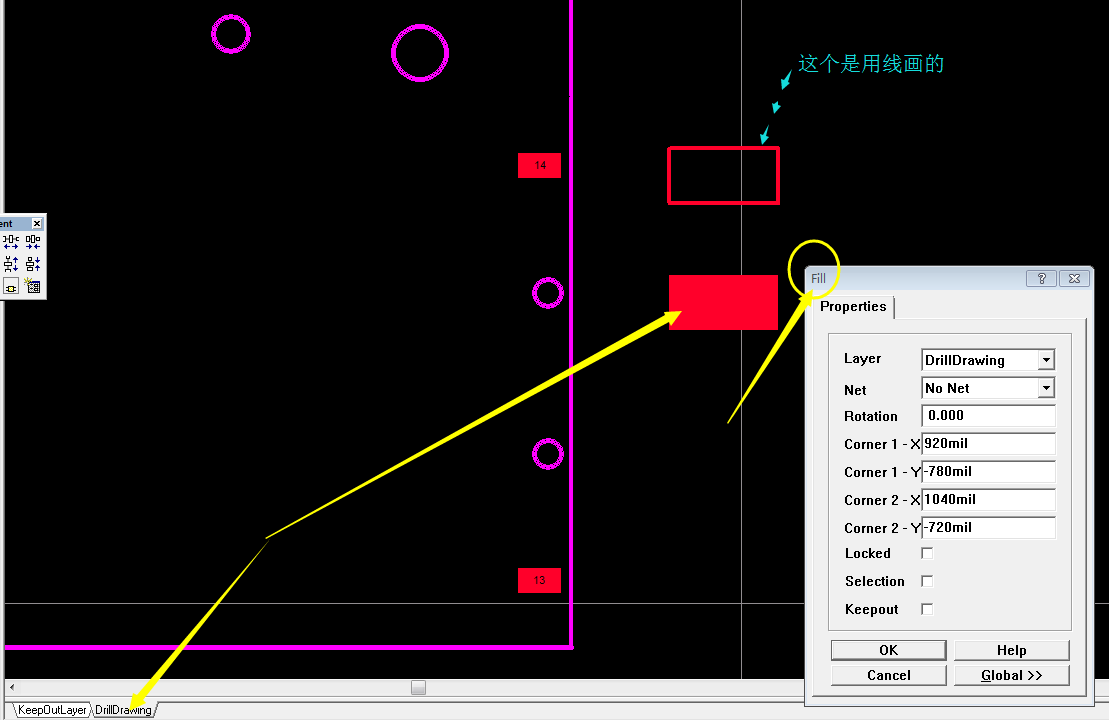1109x720 pixels.
Task: Tick the Selection checkbox
Action: tap(927, 581)
